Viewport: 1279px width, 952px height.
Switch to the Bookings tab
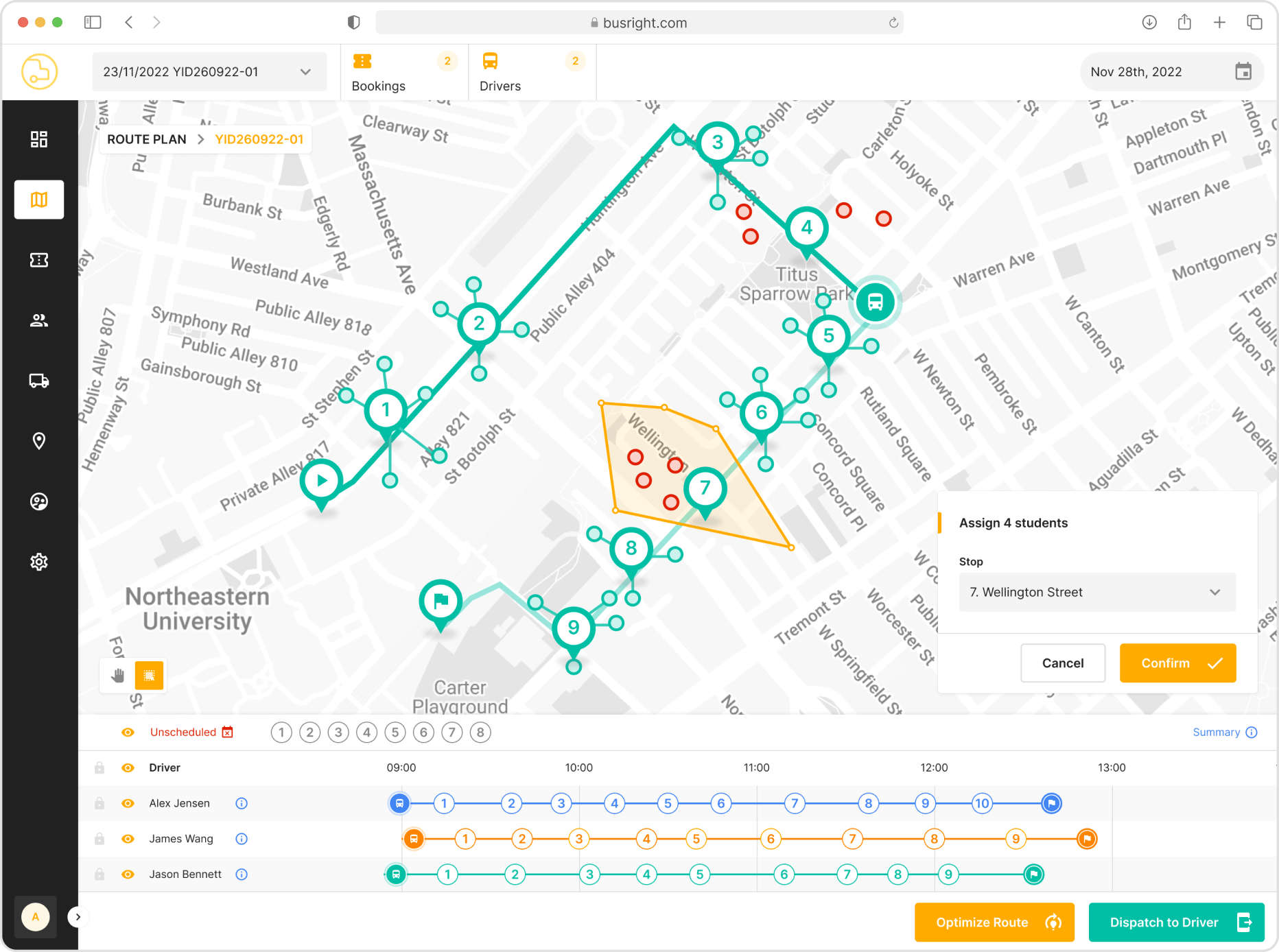point(378,72)
